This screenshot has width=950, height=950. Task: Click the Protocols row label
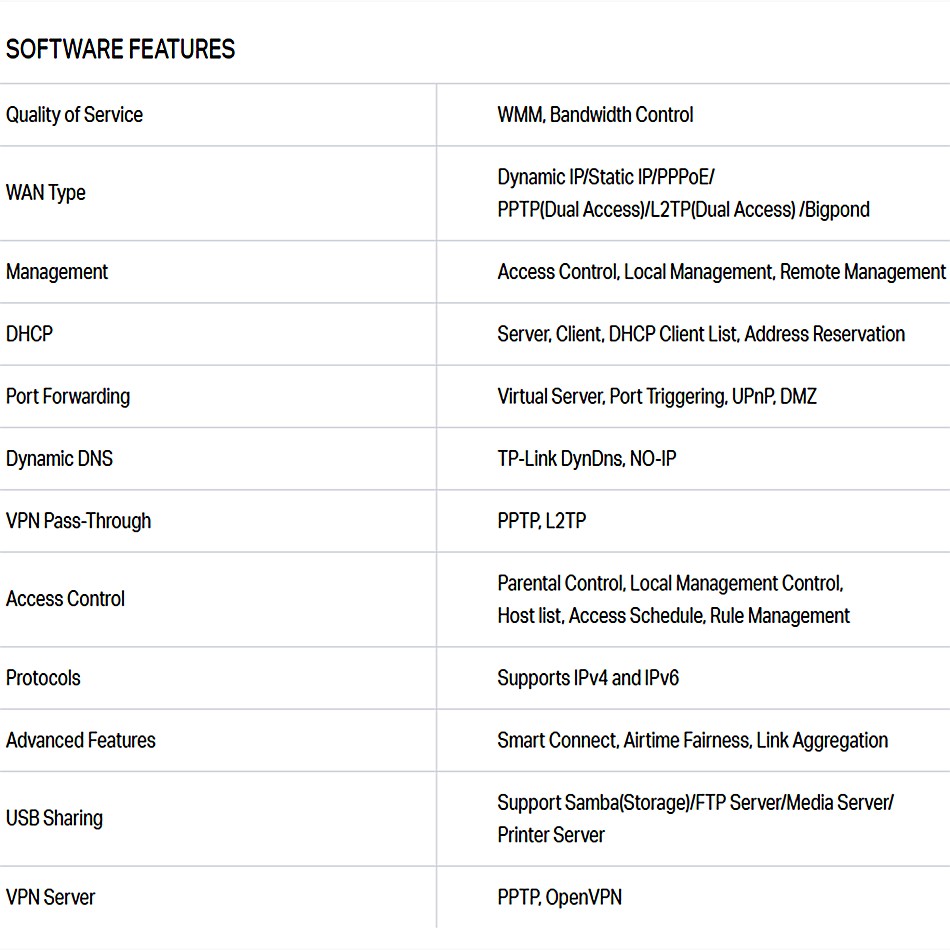tap(43, 678)
